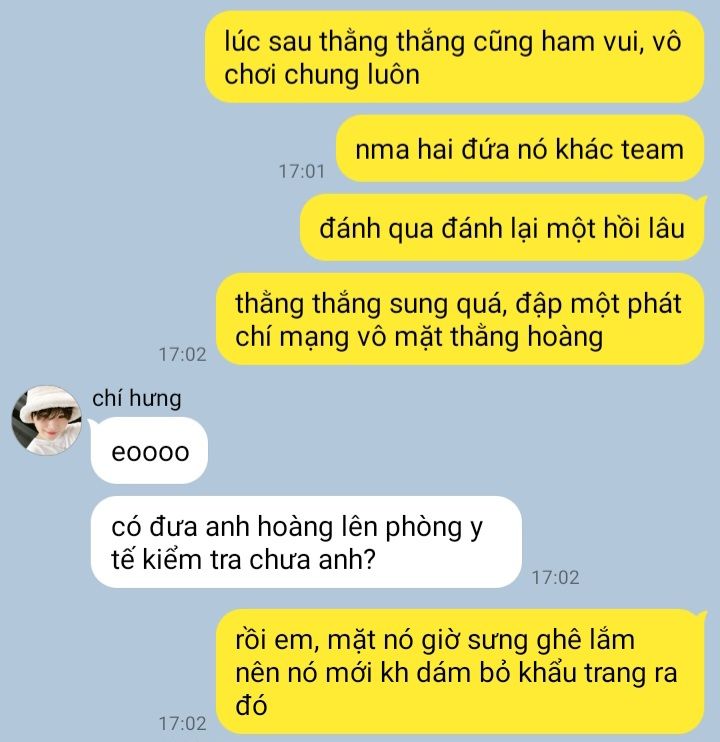This screenshot has height=742, width=720.
Task: Select the message bubble saying eoooo
Action: tap(149, 450)
